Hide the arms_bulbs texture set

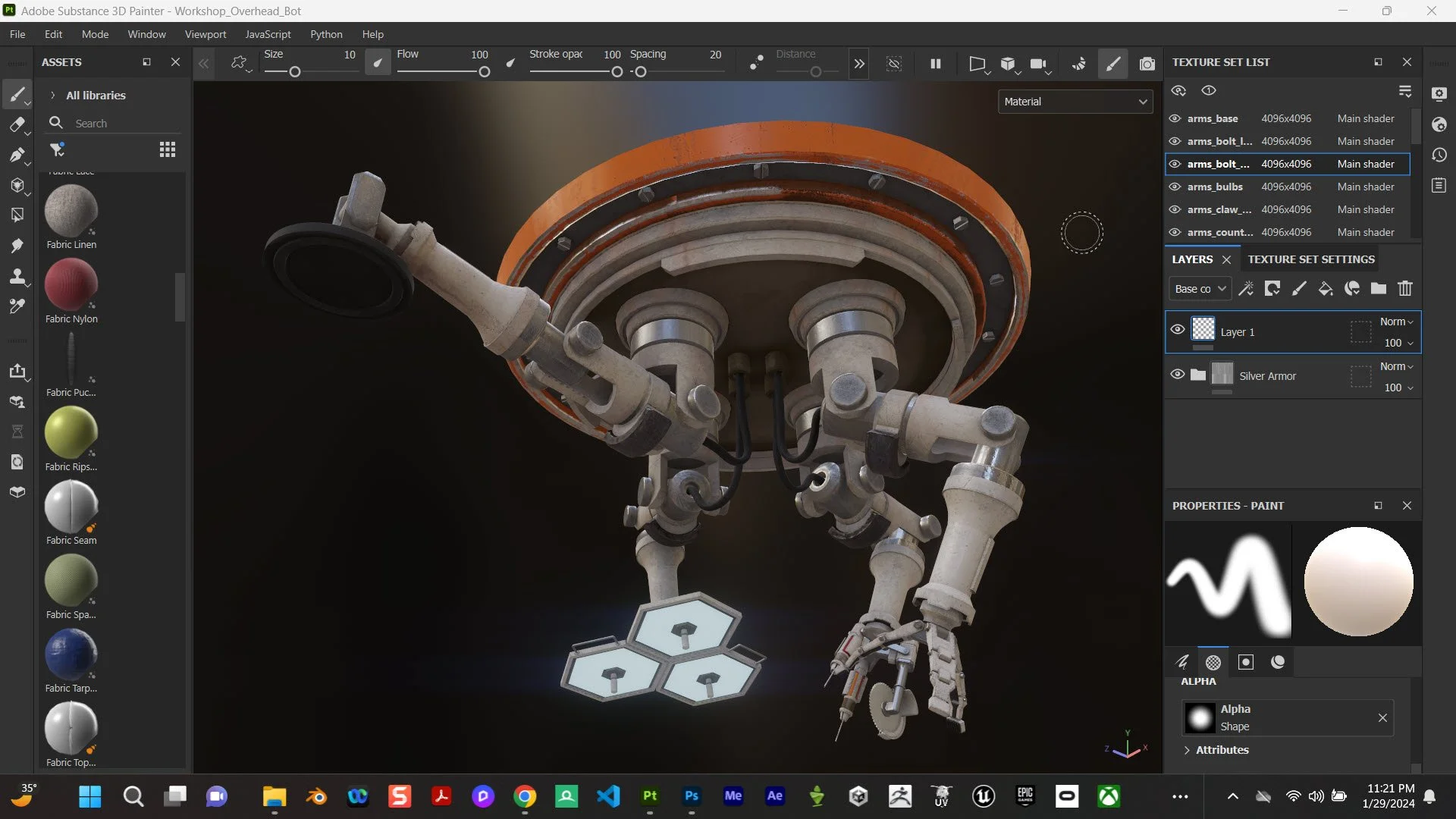pyautogui.click(x=1175, y=187)
